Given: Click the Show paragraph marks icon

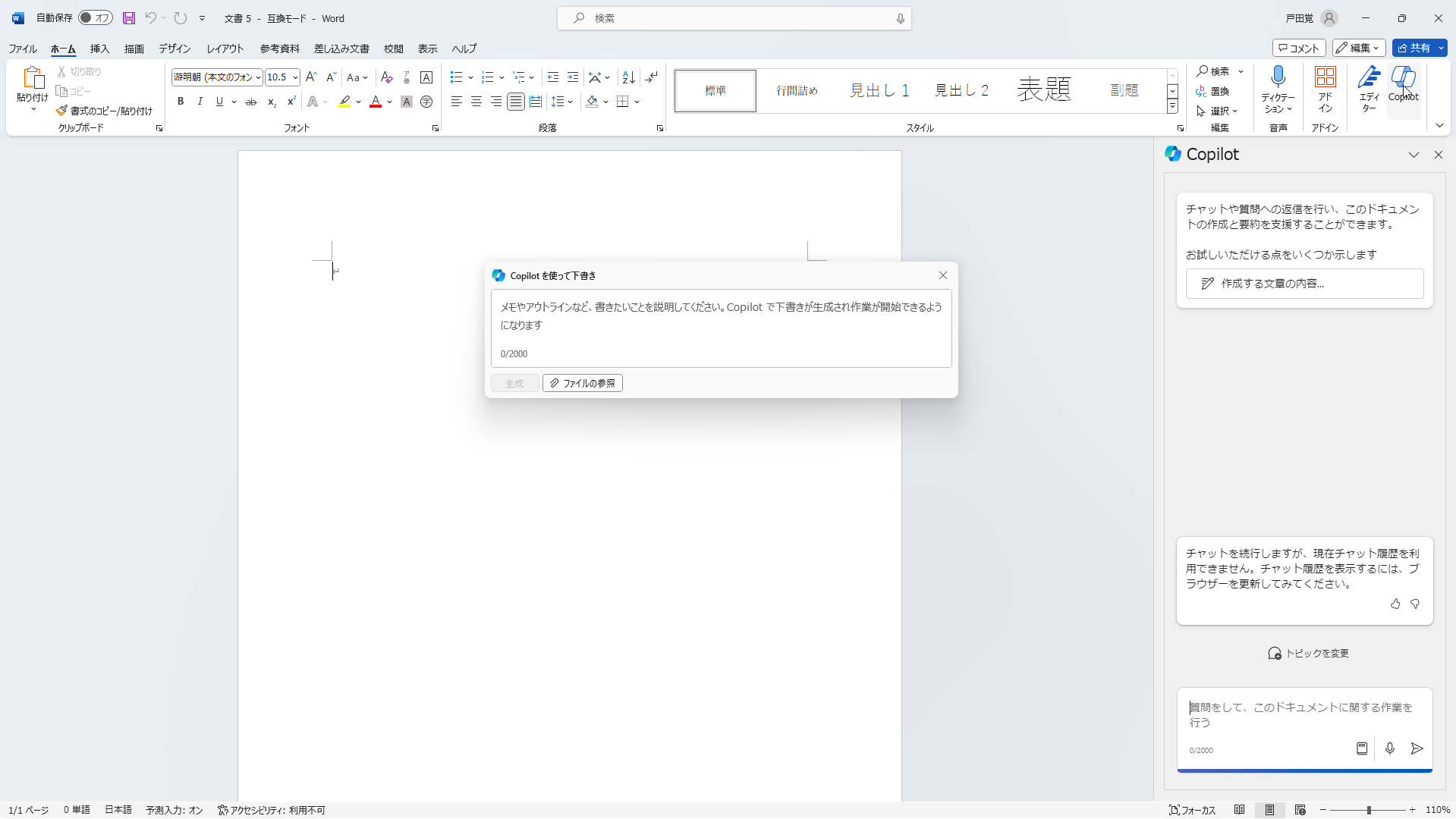Looking at the screenshot, I should [652, 77].
